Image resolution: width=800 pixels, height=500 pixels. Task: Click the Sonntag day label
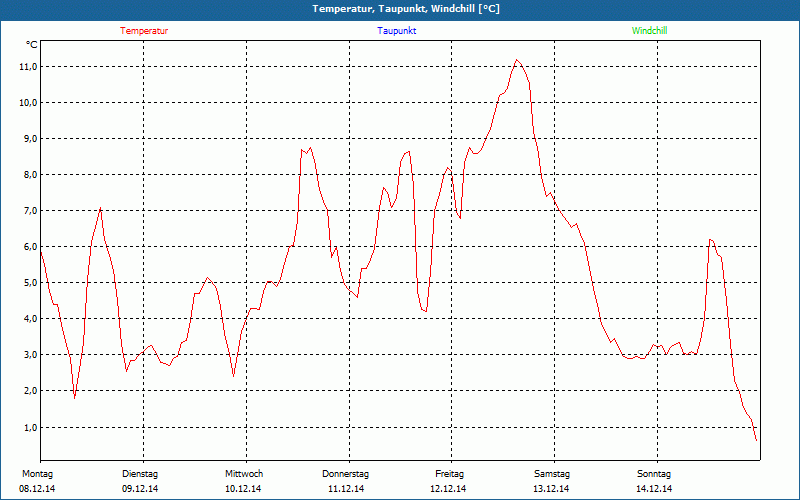(654, 474)
